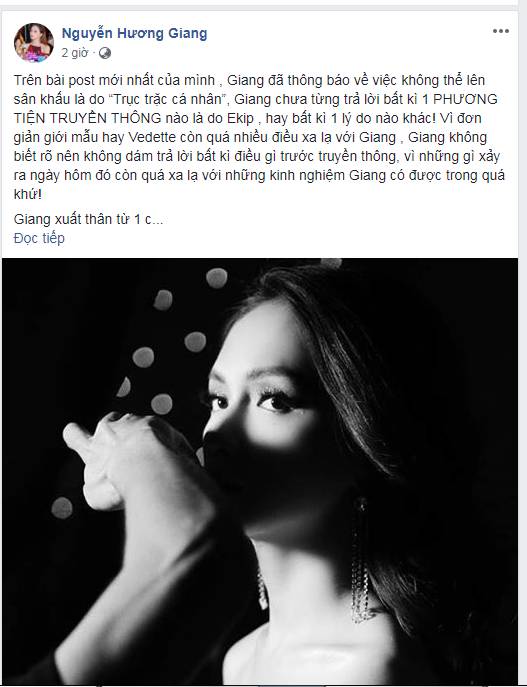Viewport: 527px width, 687px height.
Task: Open the black-and-white portrait photo
Action: (x=260, y=471)
